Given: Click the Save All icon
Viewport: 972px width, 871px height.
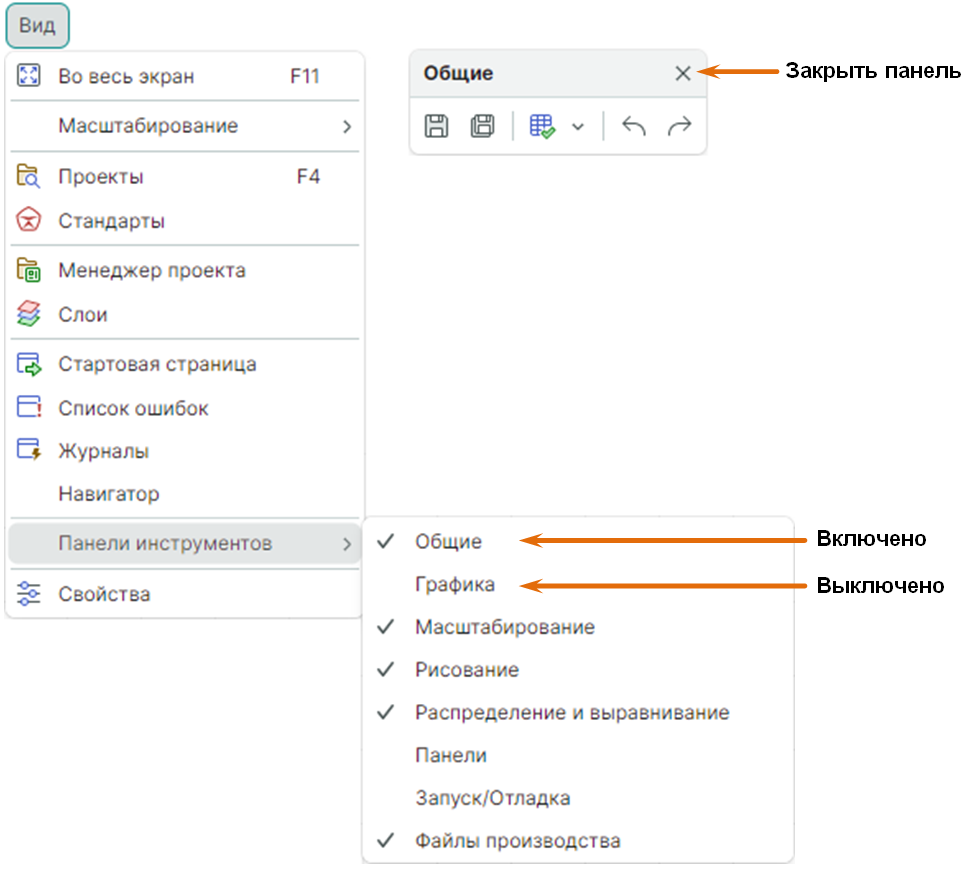Looking at the screenshot, I should point(482,126).
